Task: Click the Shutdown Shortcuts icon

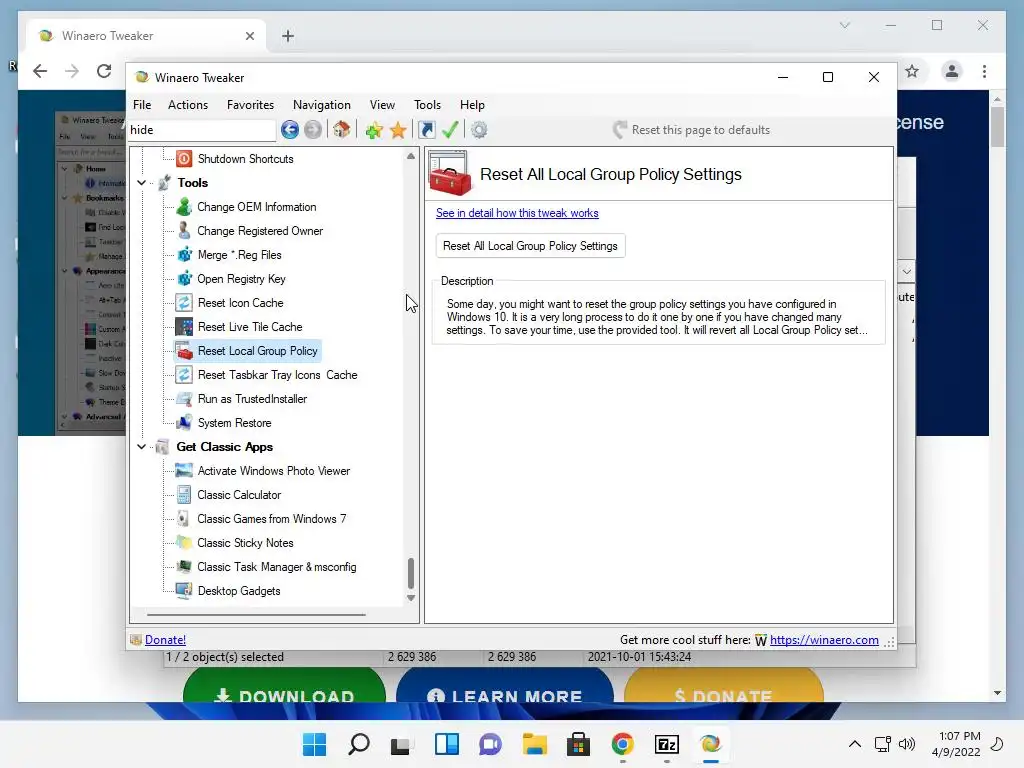Action: [184, 159]
